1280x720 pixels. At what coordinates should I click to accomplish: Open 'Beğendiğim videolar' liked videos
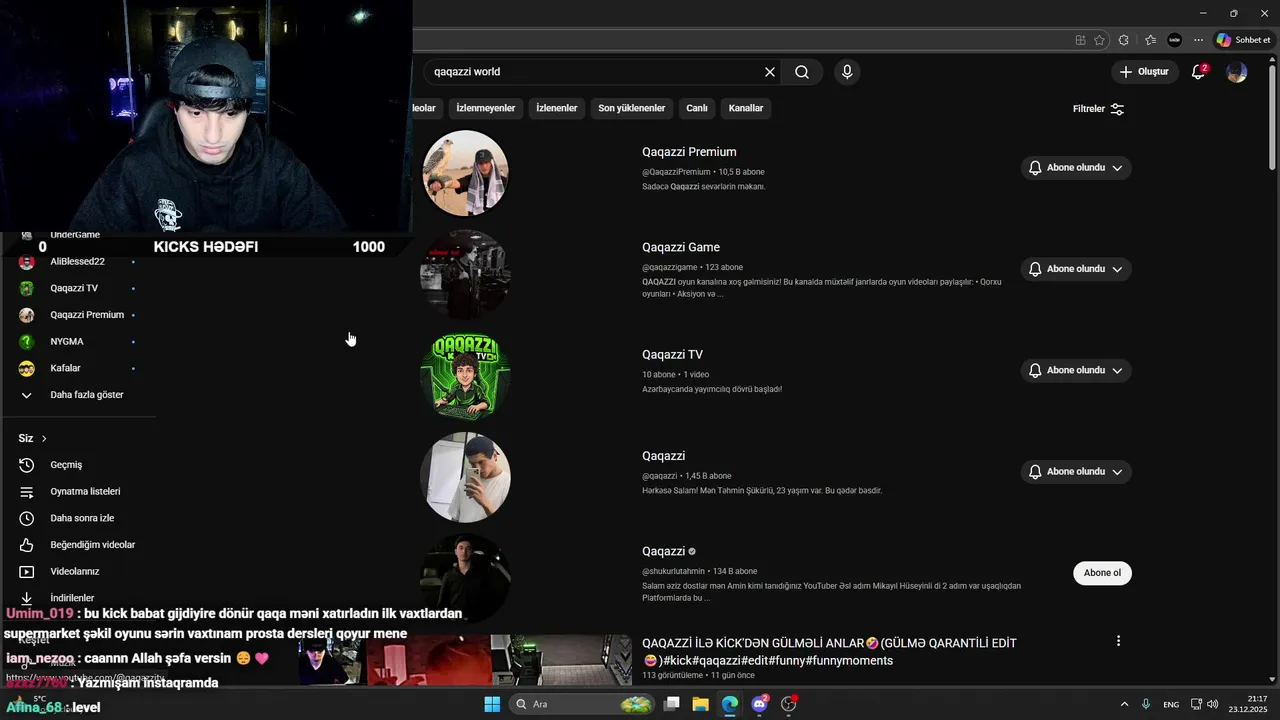click(78, 545)
